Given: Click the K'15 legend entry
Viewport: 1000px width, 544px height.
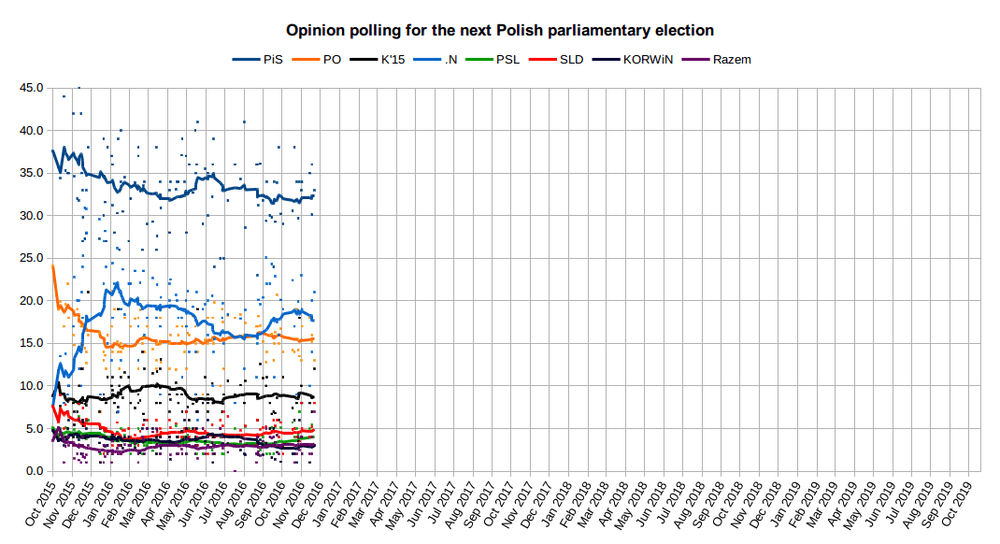Looking at the screenshot, I should (x=394, y=60).
